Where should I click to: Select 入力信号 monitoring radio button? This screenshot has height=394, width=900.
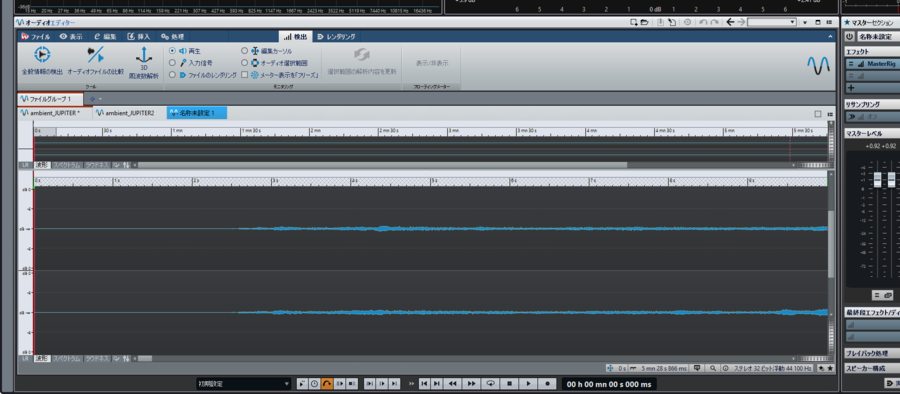tap(172, 63)
